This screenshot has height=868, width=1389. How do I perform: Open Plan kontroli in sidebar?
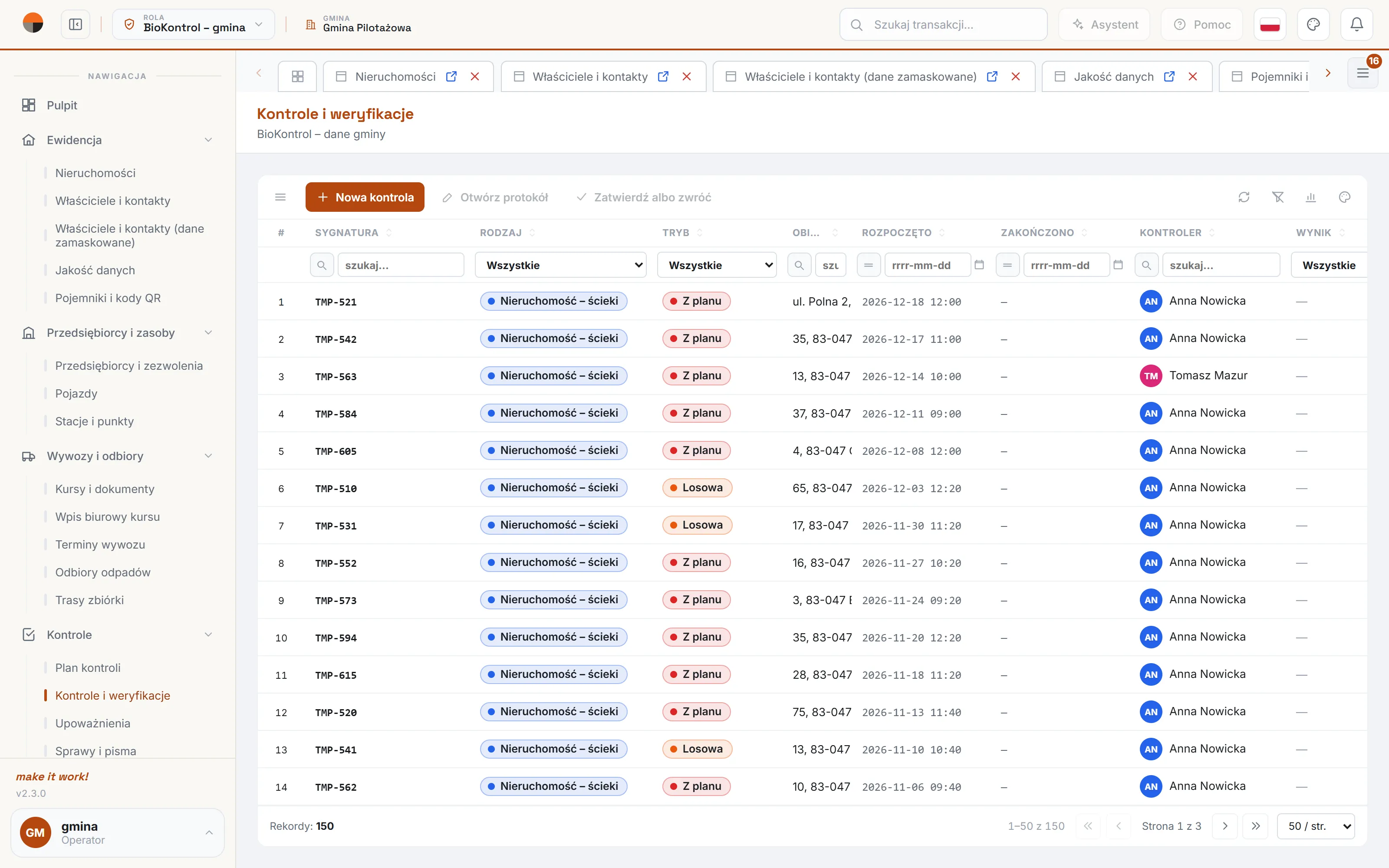coord(88,667)
